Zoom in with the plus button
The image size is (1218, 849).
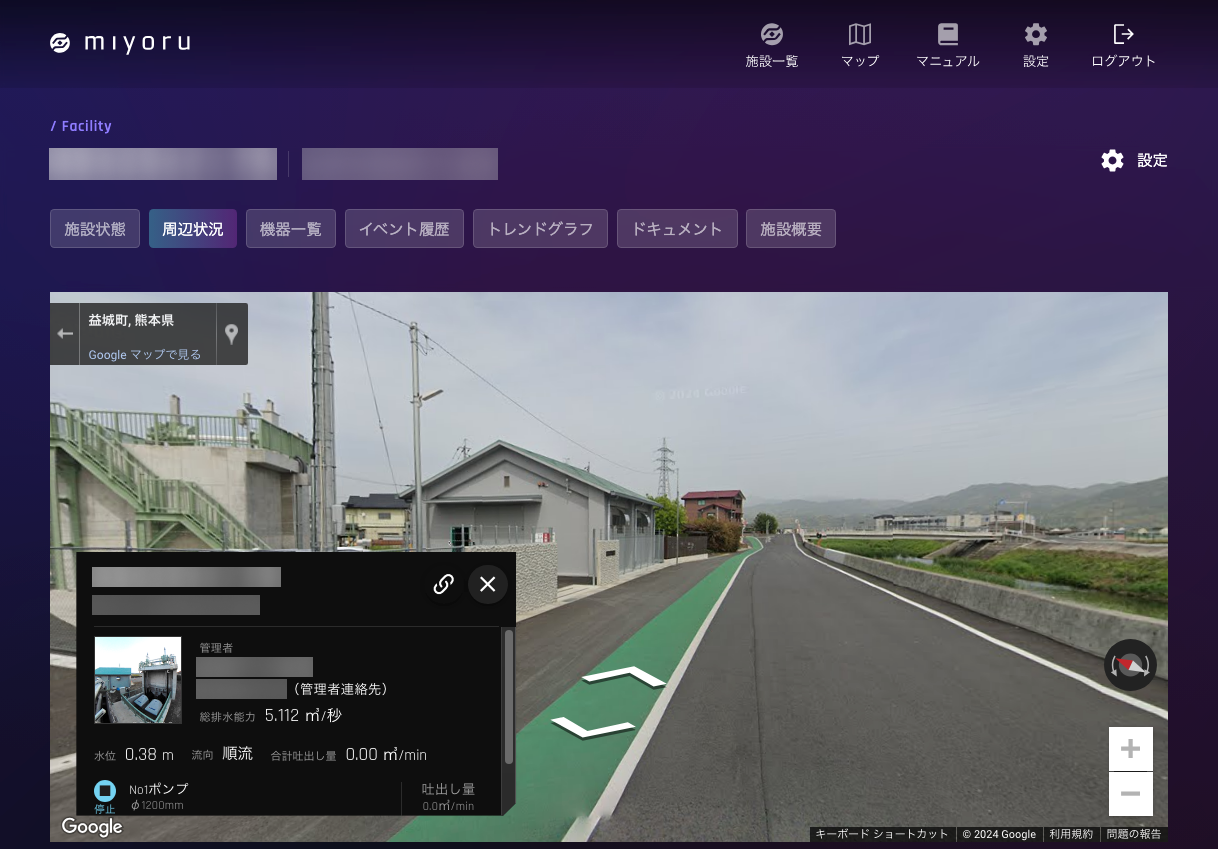tap(1131, 749)
